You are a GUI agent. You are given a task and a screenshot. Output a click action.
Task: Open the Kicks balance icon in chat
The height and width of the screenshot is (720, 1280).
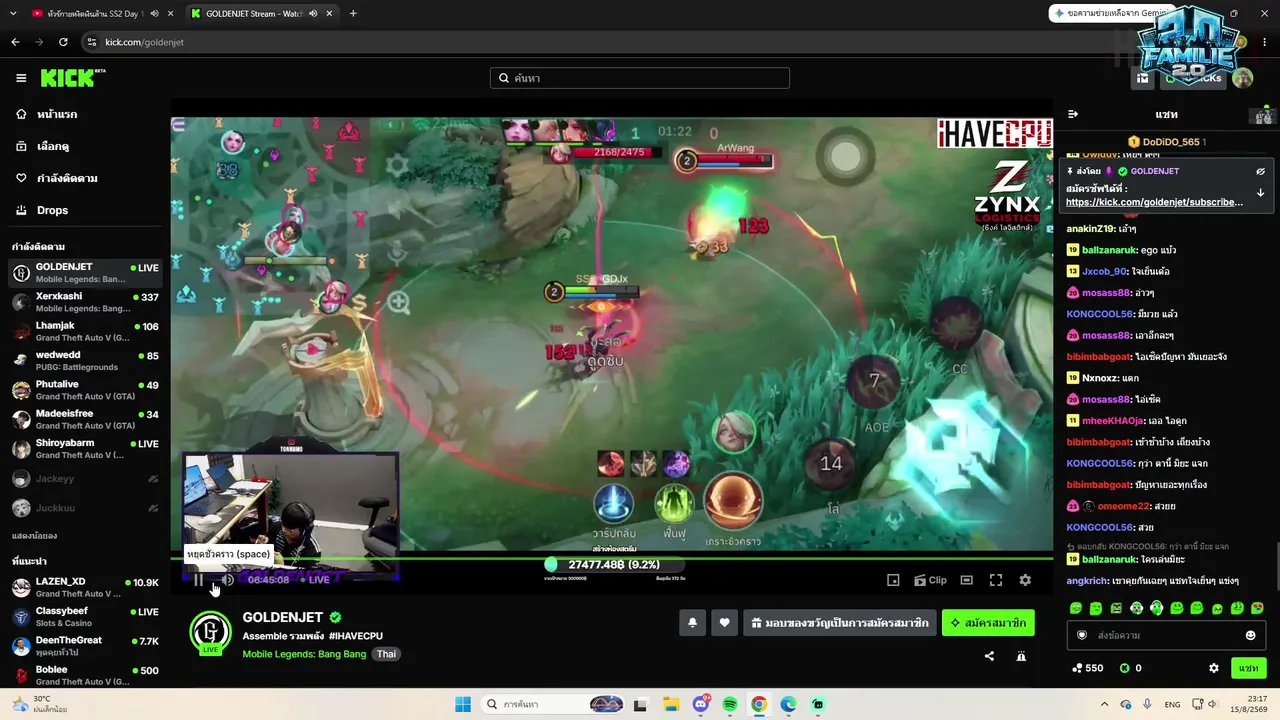(1130, 668)
